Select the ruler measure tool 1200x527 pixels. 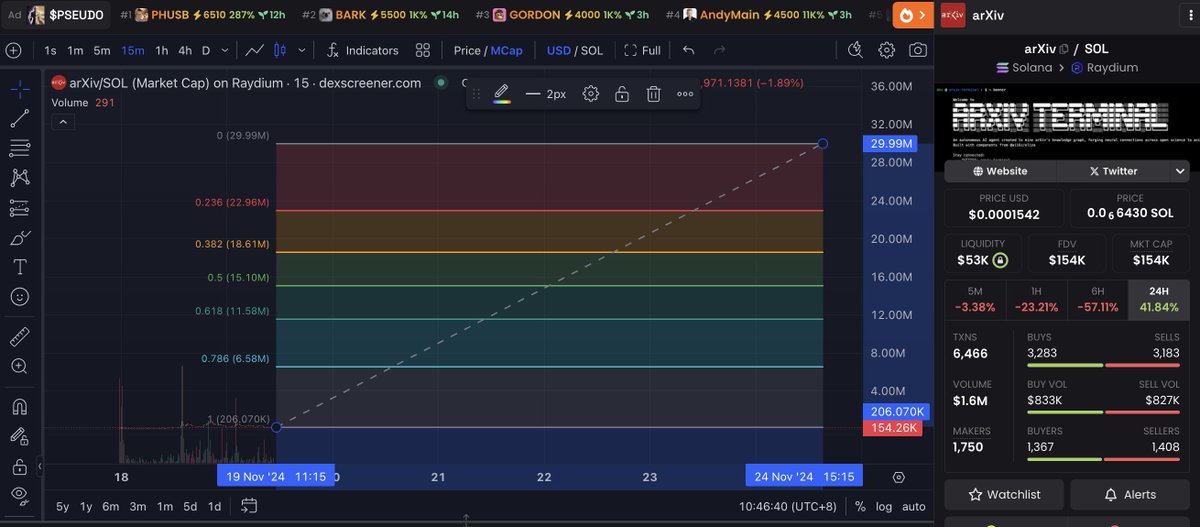19,336
